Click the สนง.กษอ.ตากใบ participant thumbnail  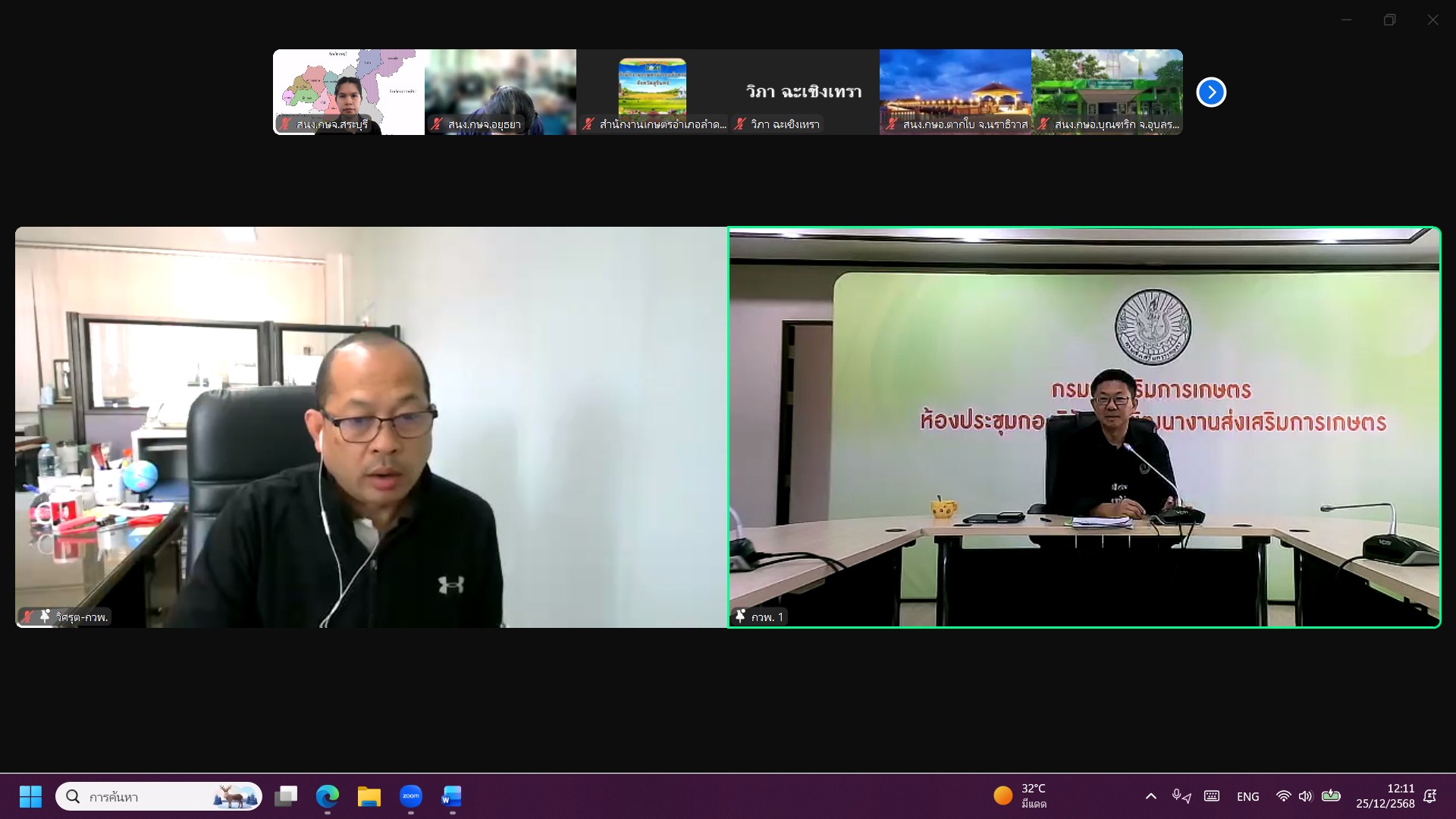(955, 92)
